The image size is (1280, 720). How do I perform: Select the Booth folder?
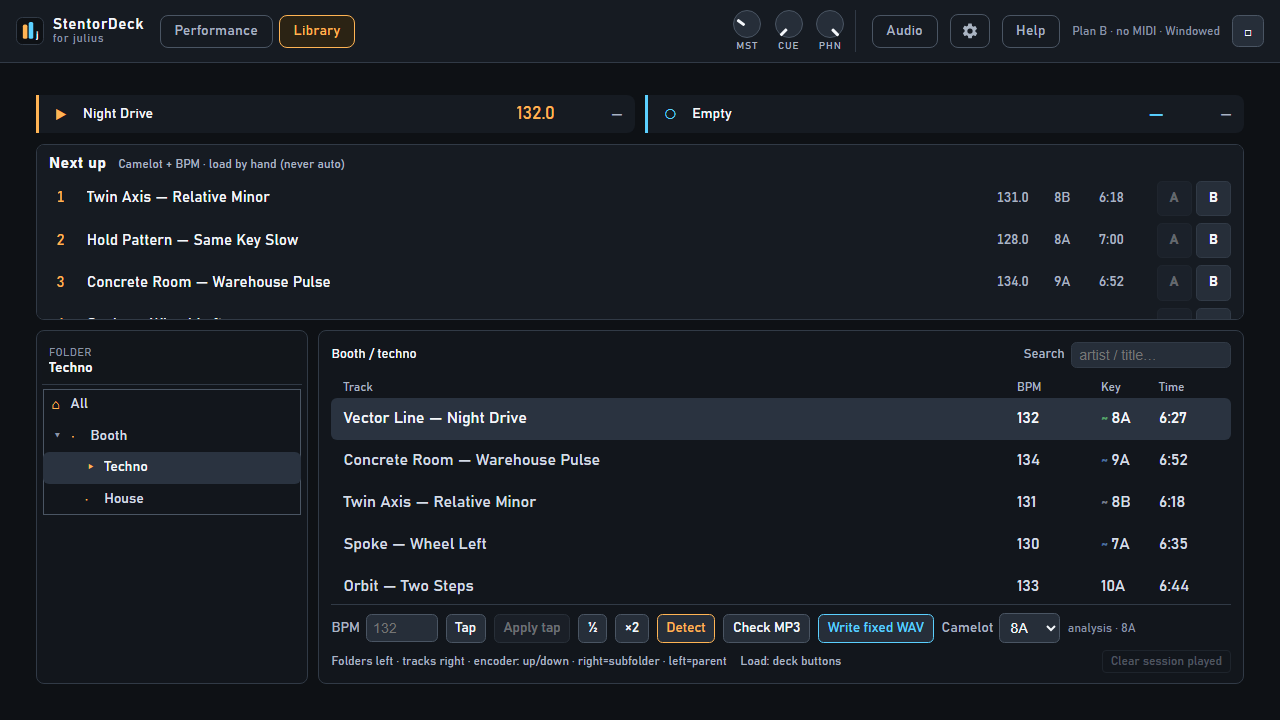pos(172,436)
